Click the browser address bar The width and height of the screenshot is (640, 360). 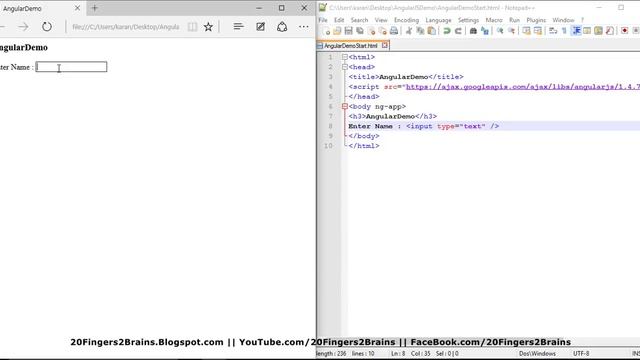(126, 27)
